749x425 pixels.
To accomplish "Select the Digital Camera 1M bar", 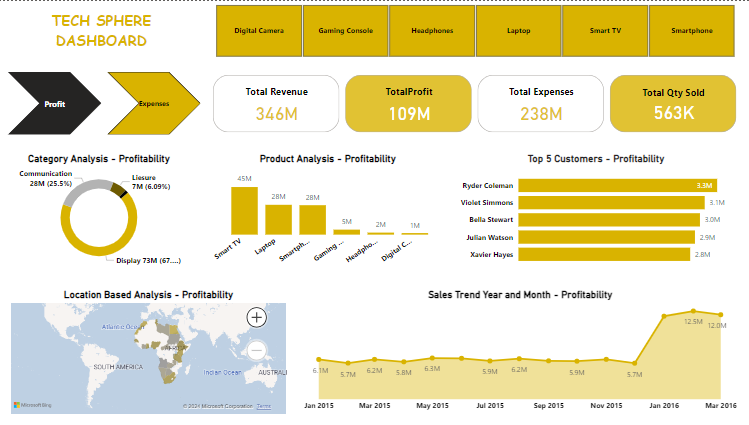I will (415, 234).
